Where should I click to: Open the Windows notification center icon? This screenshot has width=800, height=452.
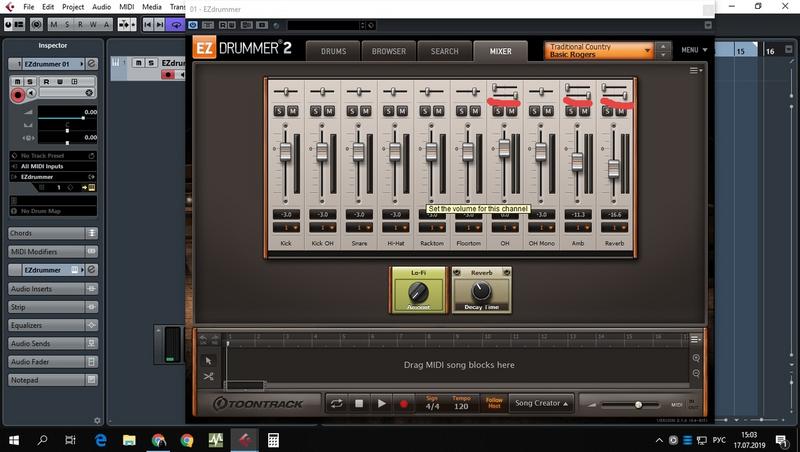click(x=781, y=440)
